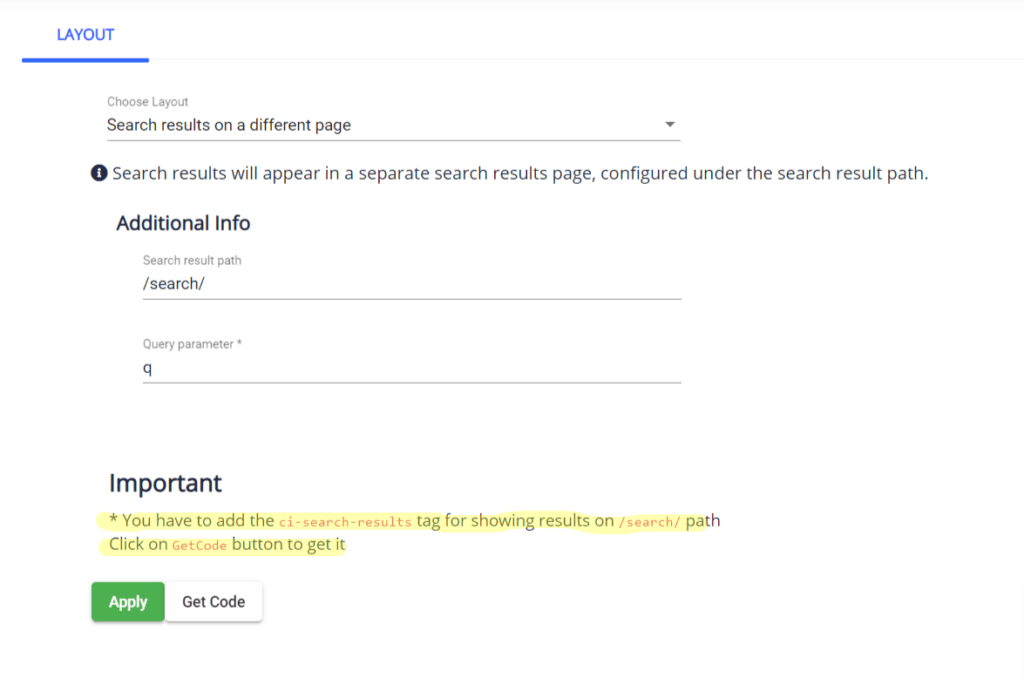Screen dimensions: 1024x699
Task: Switch to the LAYOUT tab
Action: click(85, 34)
